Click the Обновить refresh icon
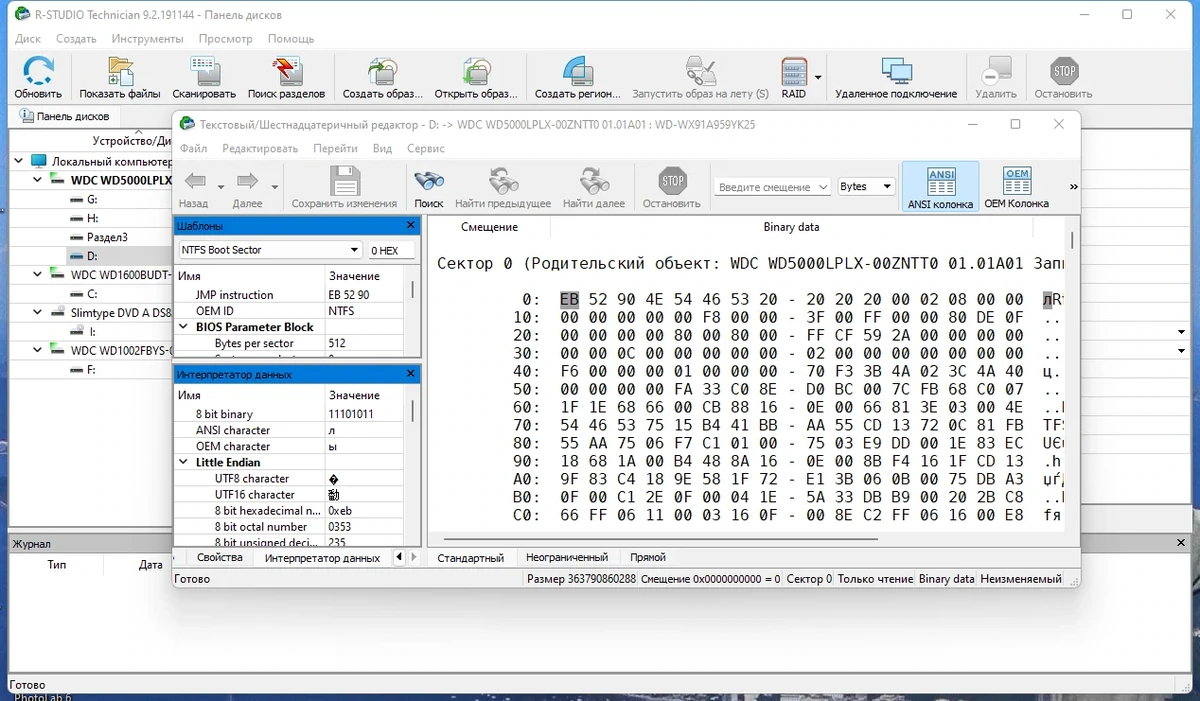This screenshot has height=701, width=1200. point(38,72)
